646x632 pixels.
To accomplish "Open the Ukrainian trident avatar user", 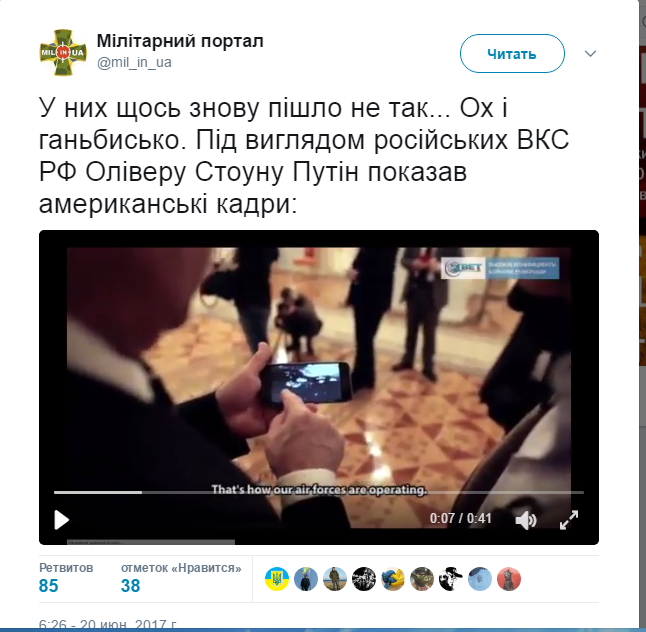I will pos(277,579).
